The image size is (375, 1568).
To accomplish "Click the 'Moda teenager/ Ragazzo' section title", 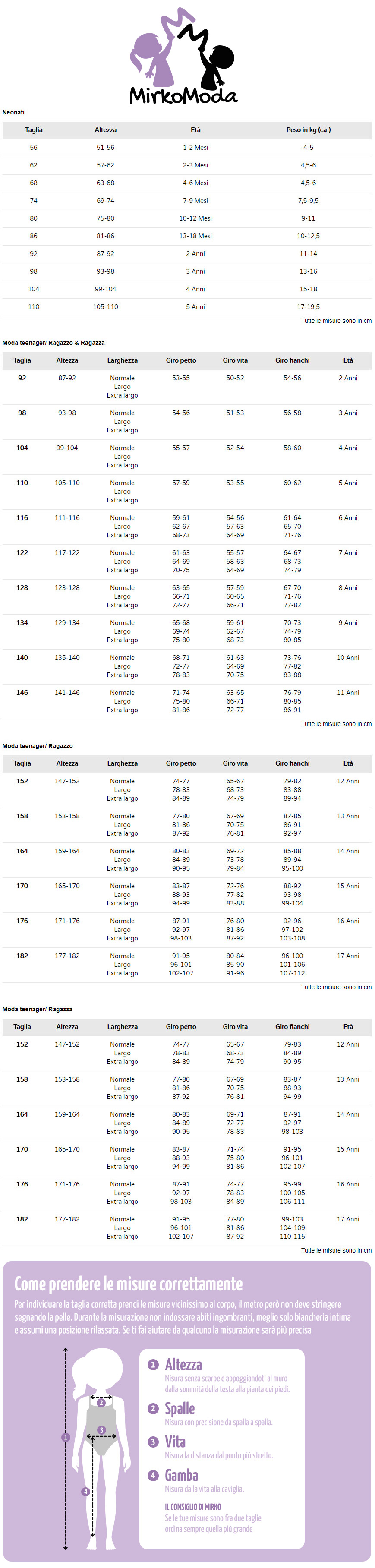I will pos(37,746).
